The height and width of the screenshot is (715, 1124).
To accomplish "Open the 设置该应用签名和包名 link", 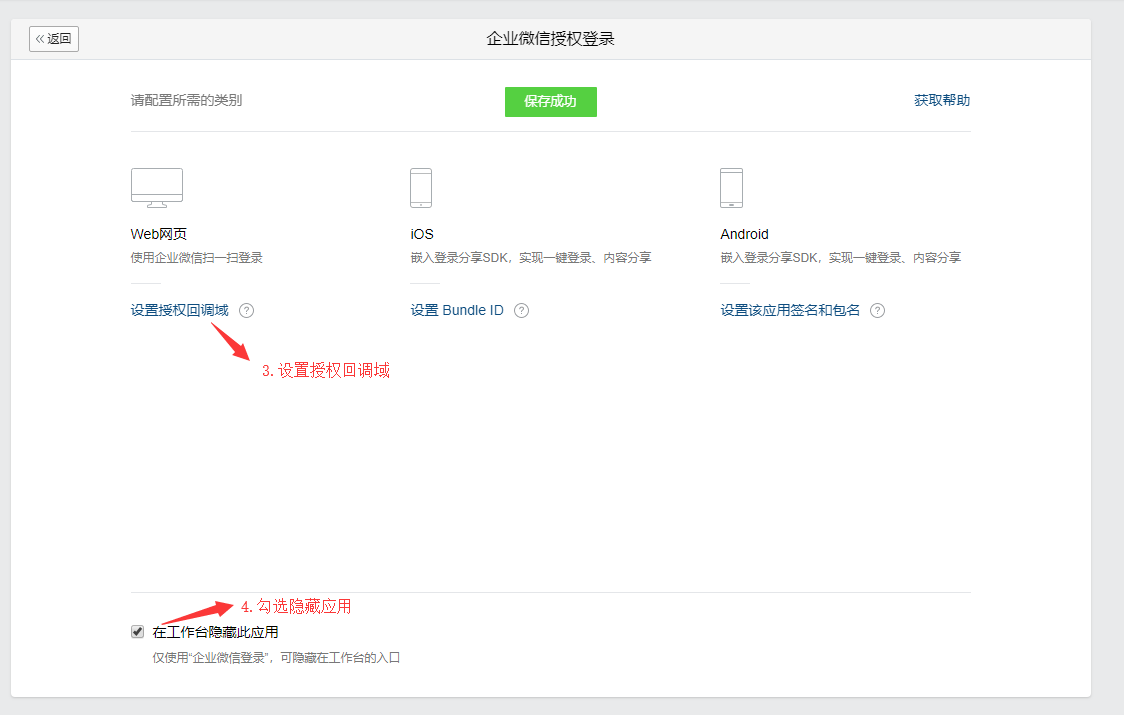I will [790, 310].
